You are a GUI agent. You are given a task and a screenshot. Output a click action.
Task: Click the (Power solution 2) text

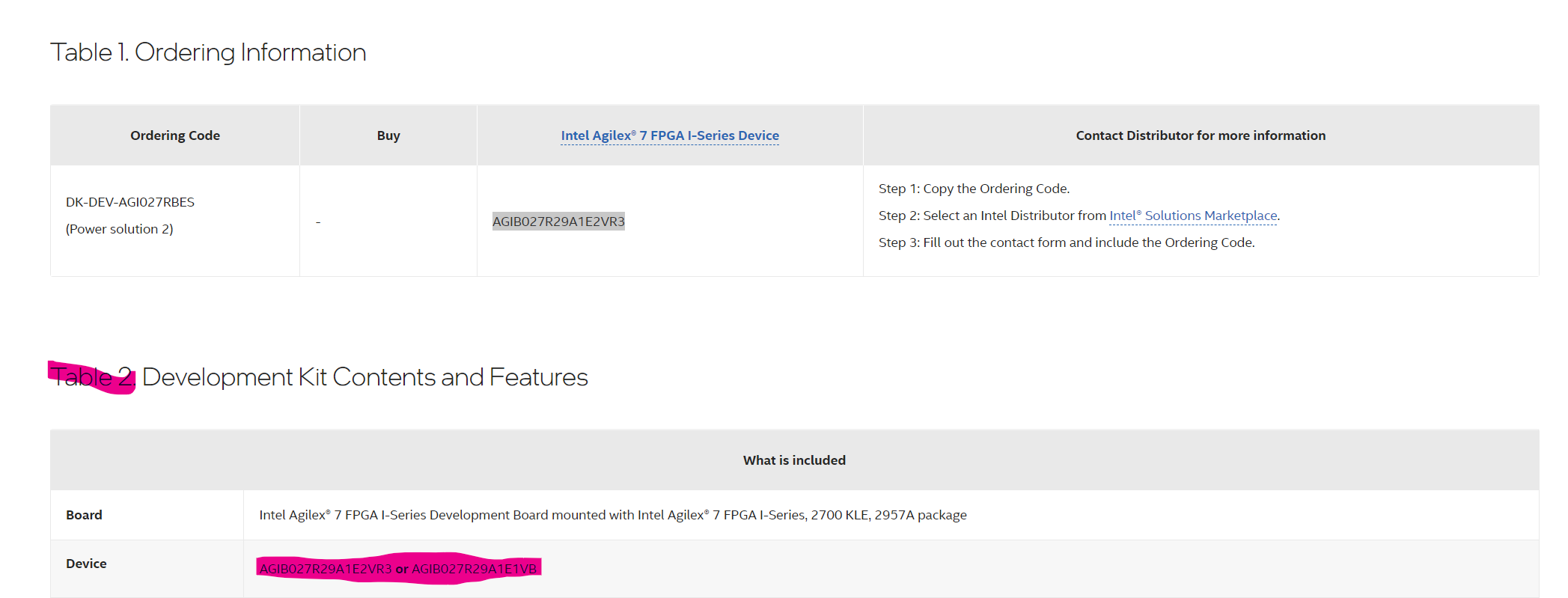coord(120,229)
